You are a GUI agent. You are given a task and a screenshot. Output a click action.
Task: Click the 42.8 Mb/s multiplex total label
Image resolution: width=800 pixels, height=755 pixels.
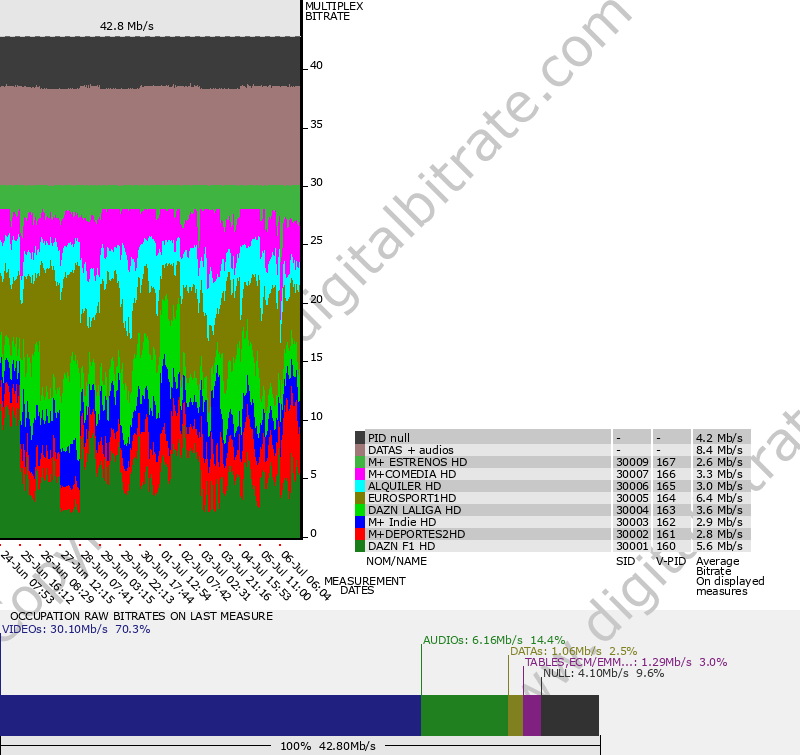coord(127,26)
